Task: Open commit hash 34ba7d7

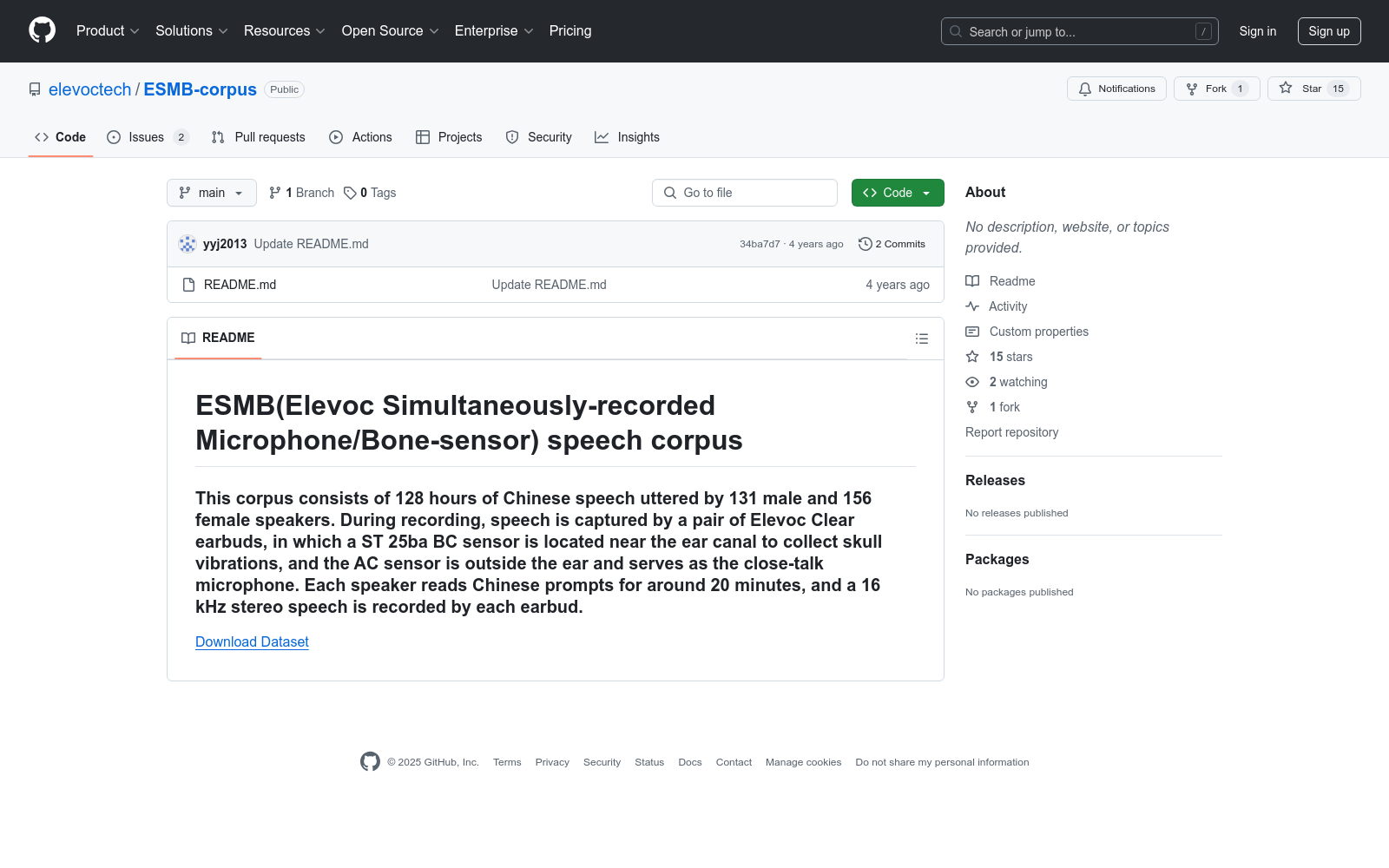Action: 760,244
